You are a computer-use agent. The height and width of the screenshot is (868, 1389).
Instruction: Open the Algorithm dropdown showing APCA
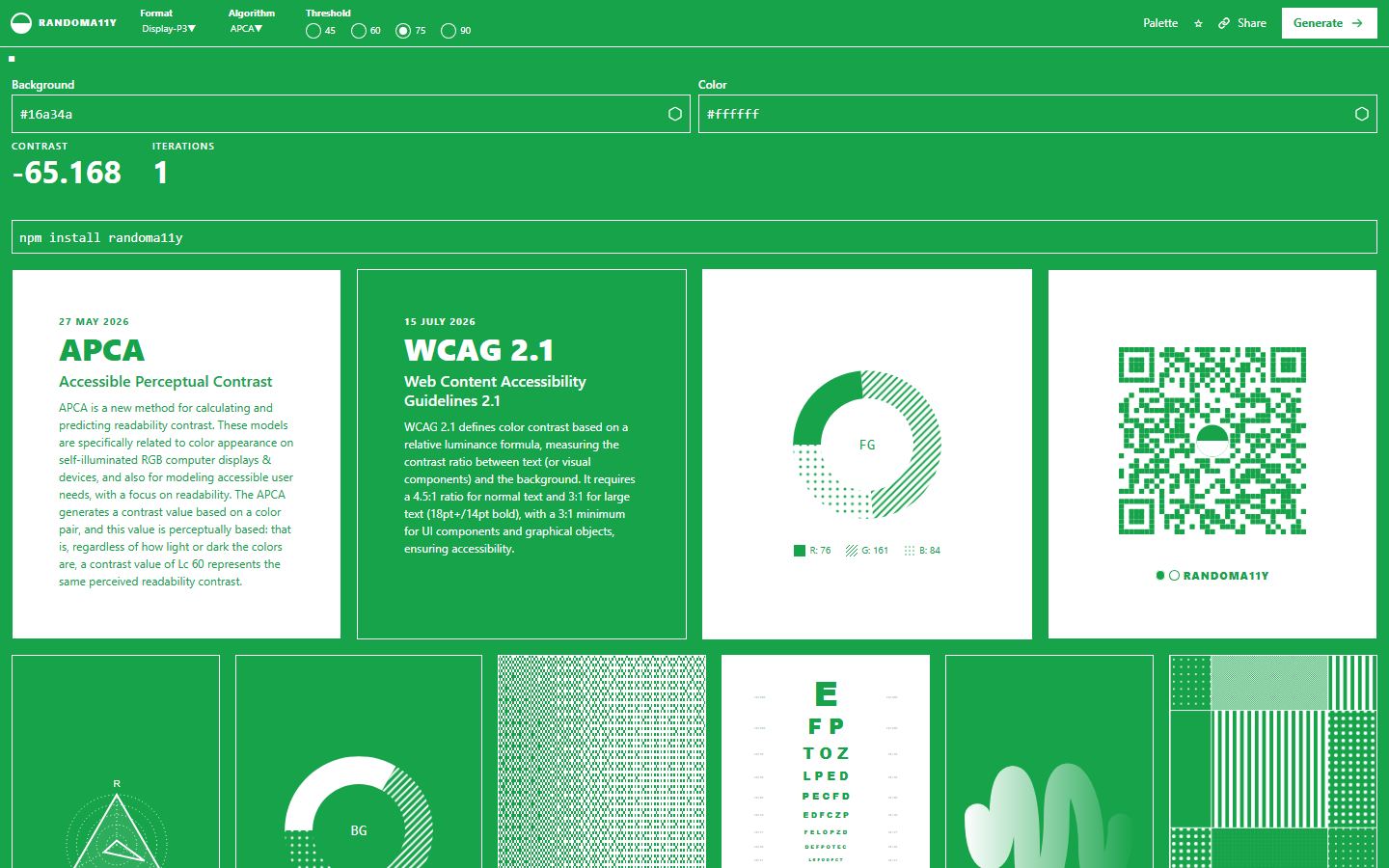pyautogui.click(x=246, y=29)
